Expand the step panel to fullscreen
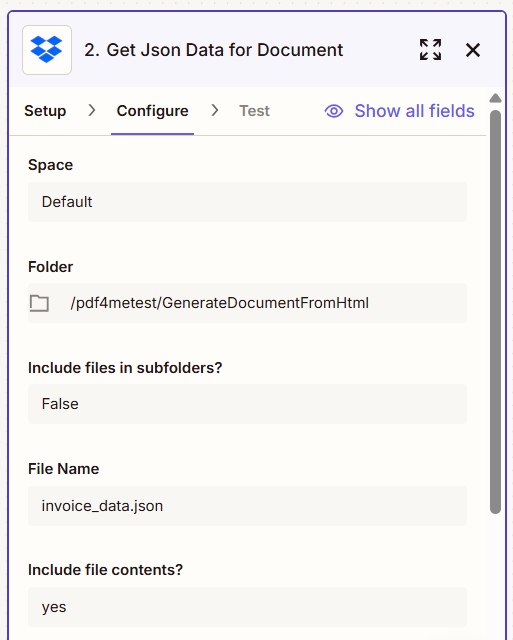513x640 pixels. click(x=430, y=50)
